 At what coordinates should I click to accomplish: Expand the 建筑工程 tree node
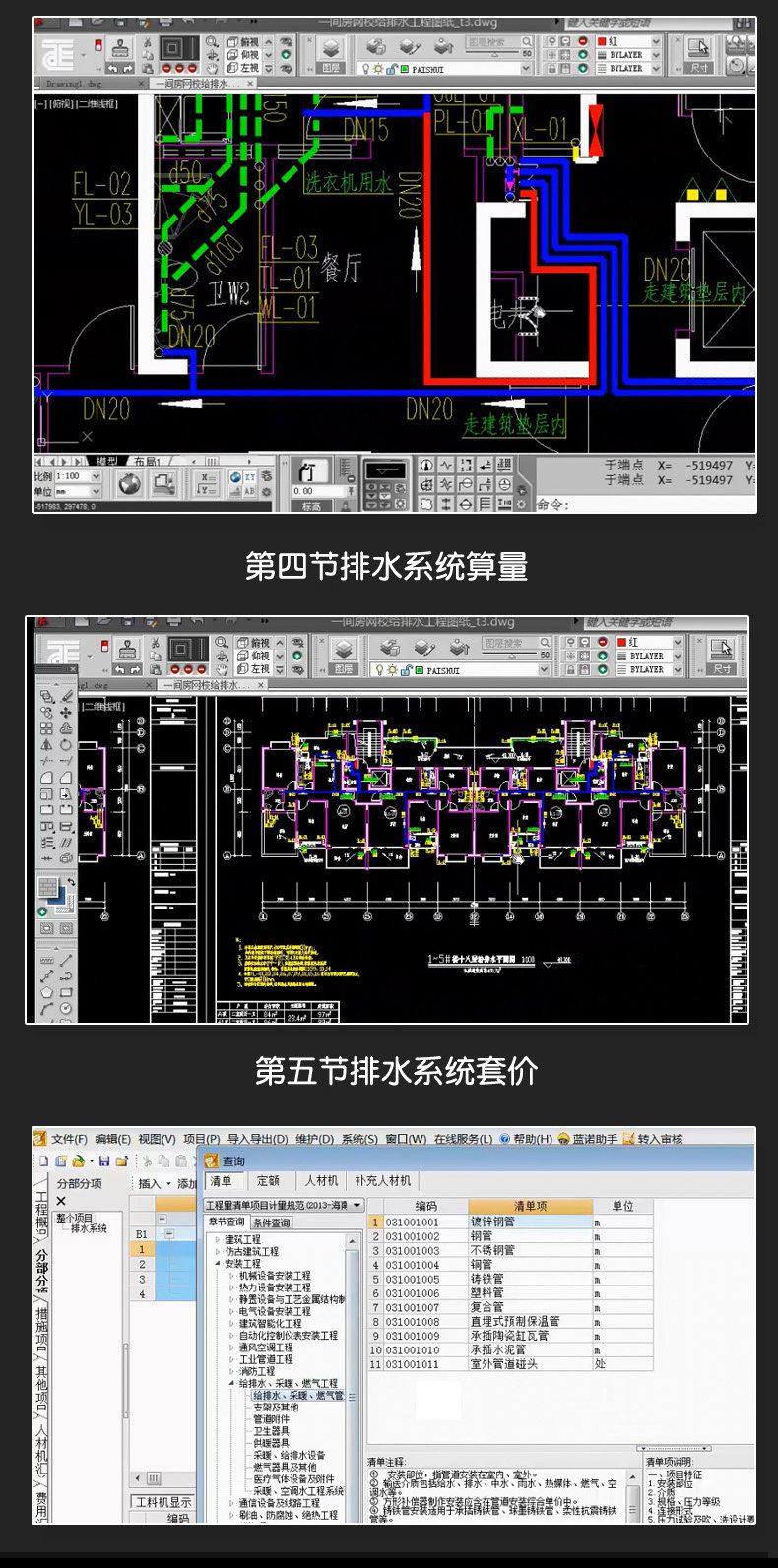pyautogui.click(x=218, y=1239)
